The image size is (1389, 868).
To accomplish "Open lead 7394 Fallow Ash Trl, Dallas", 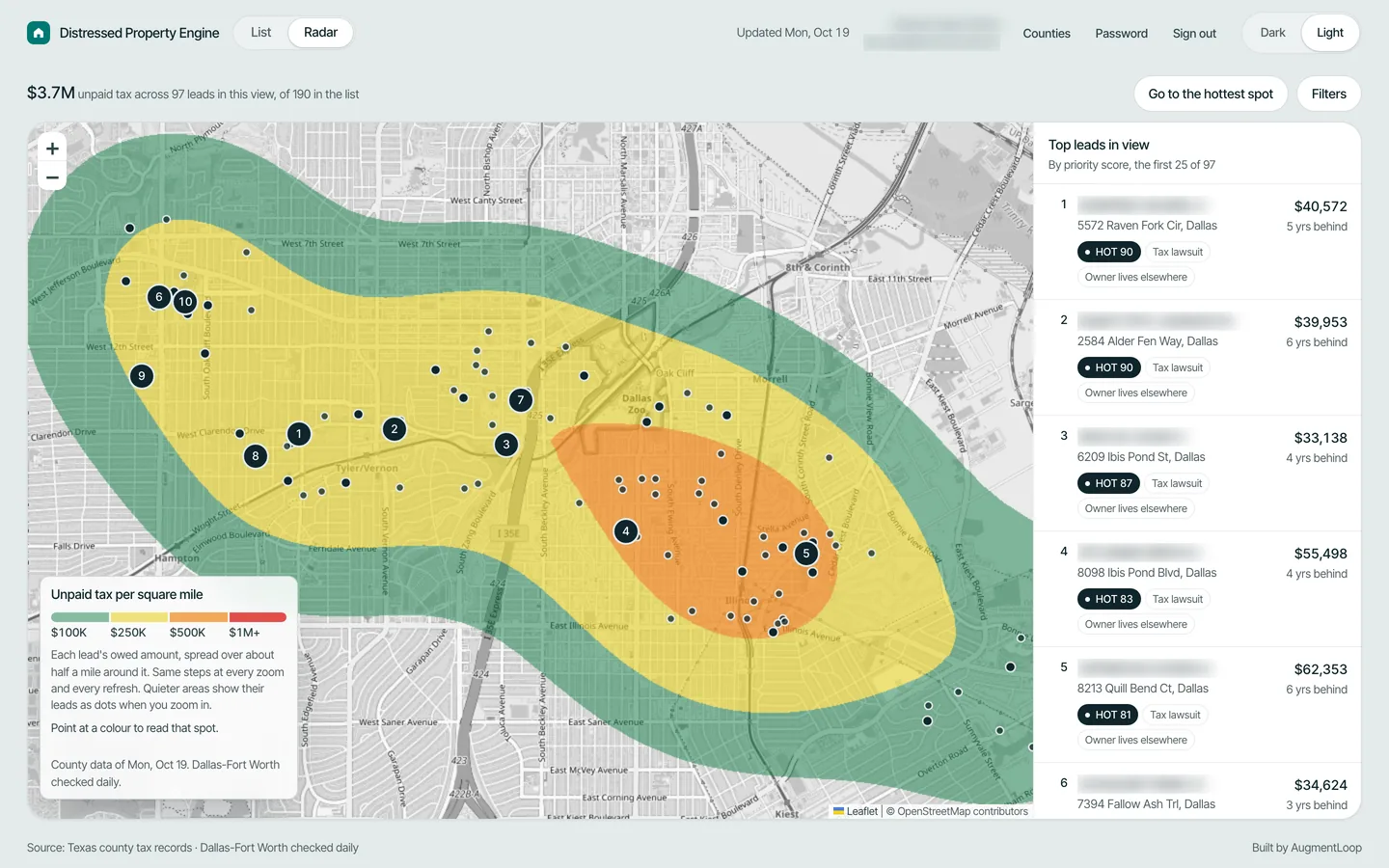I will point(1197,791).
